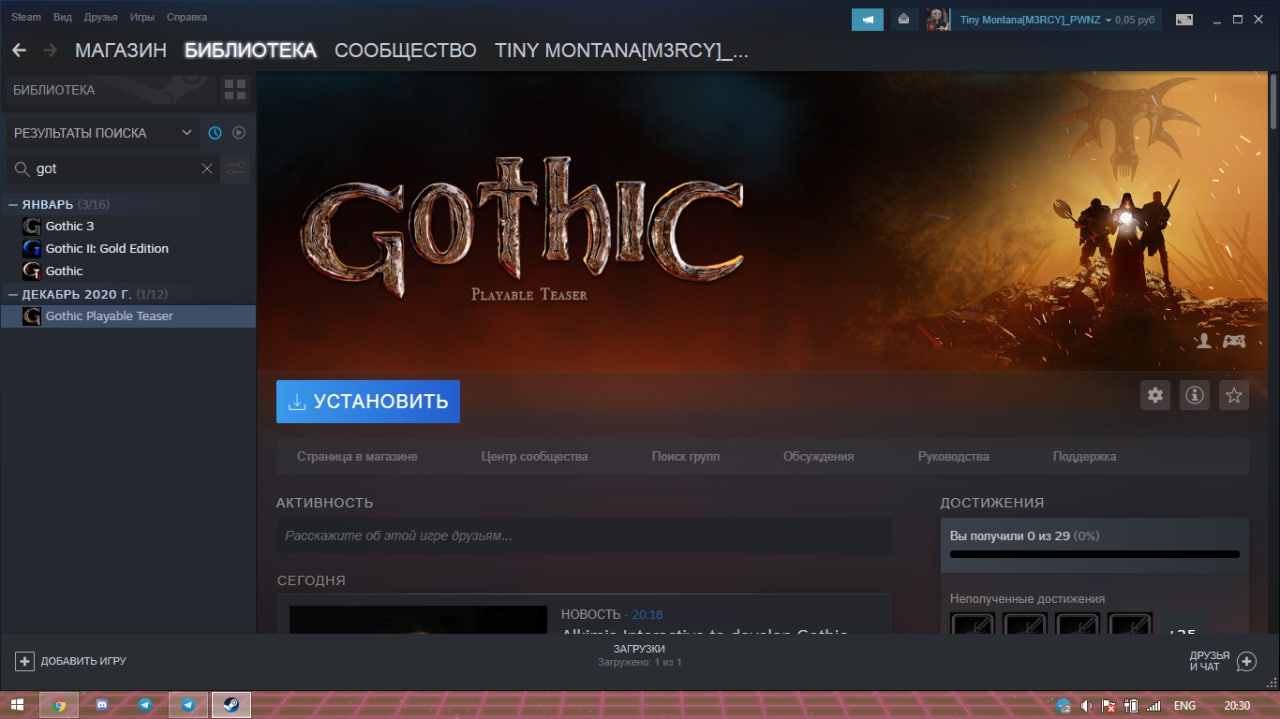Switch library to grid view icon
The width and height of the screenshot is (1280, 719).
pyautogui.click(x=235, y=90)
